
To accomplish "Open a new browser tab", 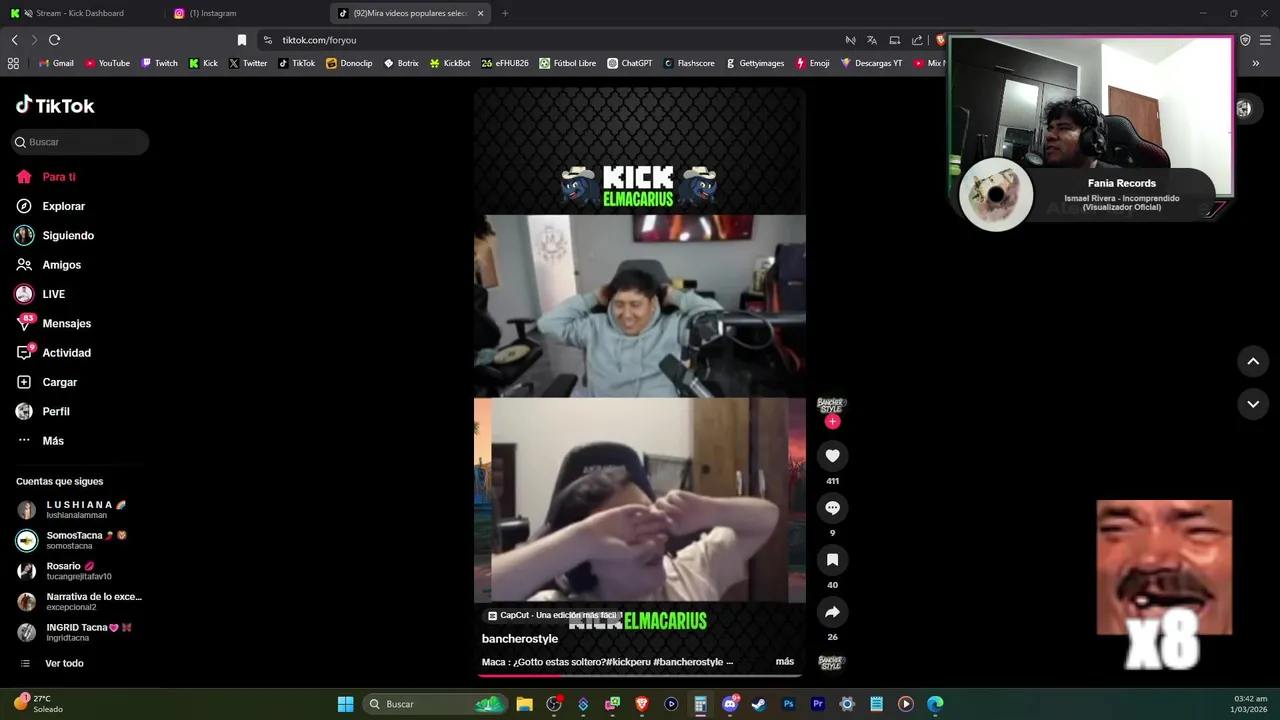I will point(505,13).
